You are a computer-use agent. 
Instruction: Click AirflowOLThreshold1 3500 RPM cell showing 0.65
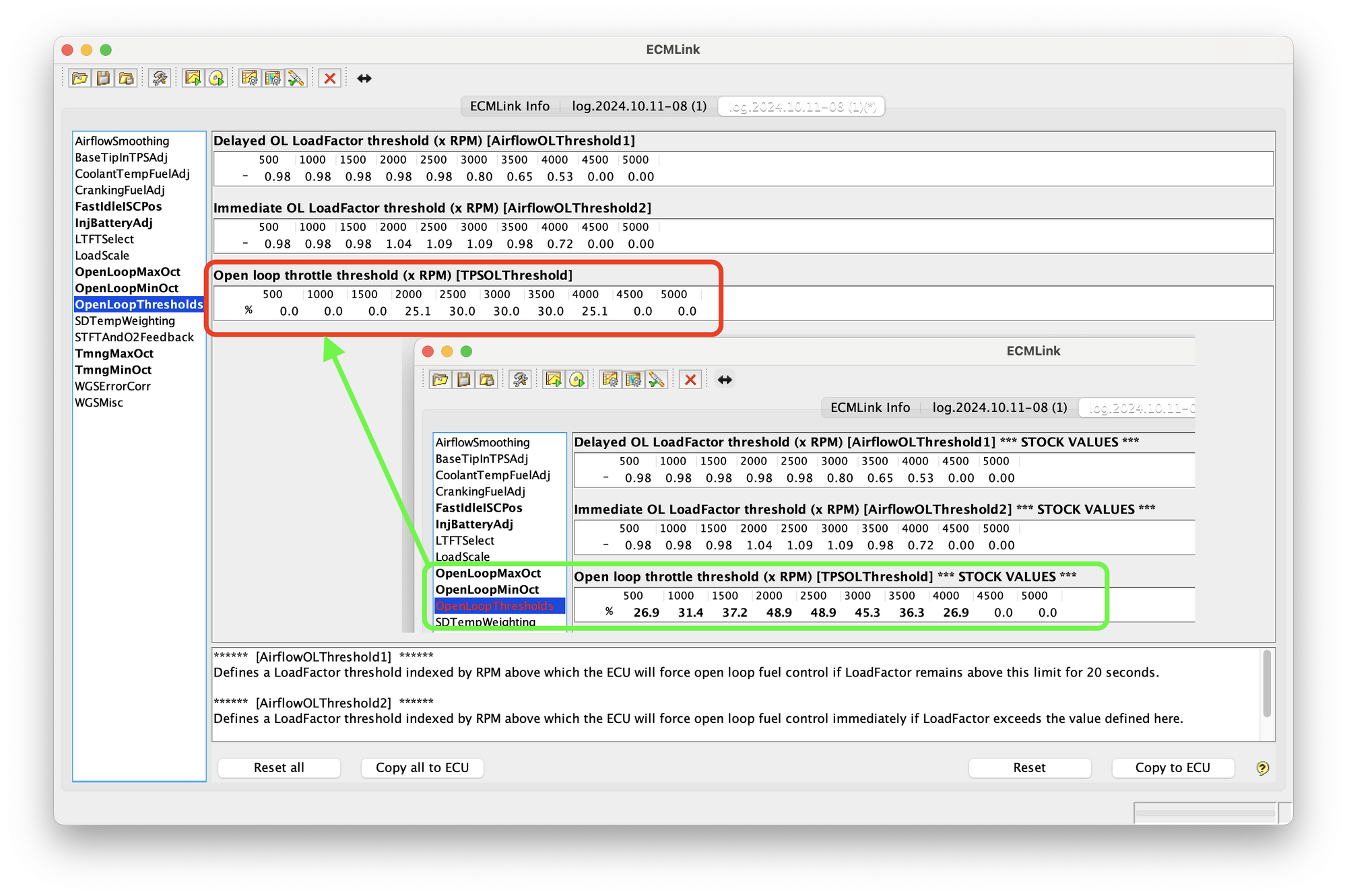click(519, 177)
